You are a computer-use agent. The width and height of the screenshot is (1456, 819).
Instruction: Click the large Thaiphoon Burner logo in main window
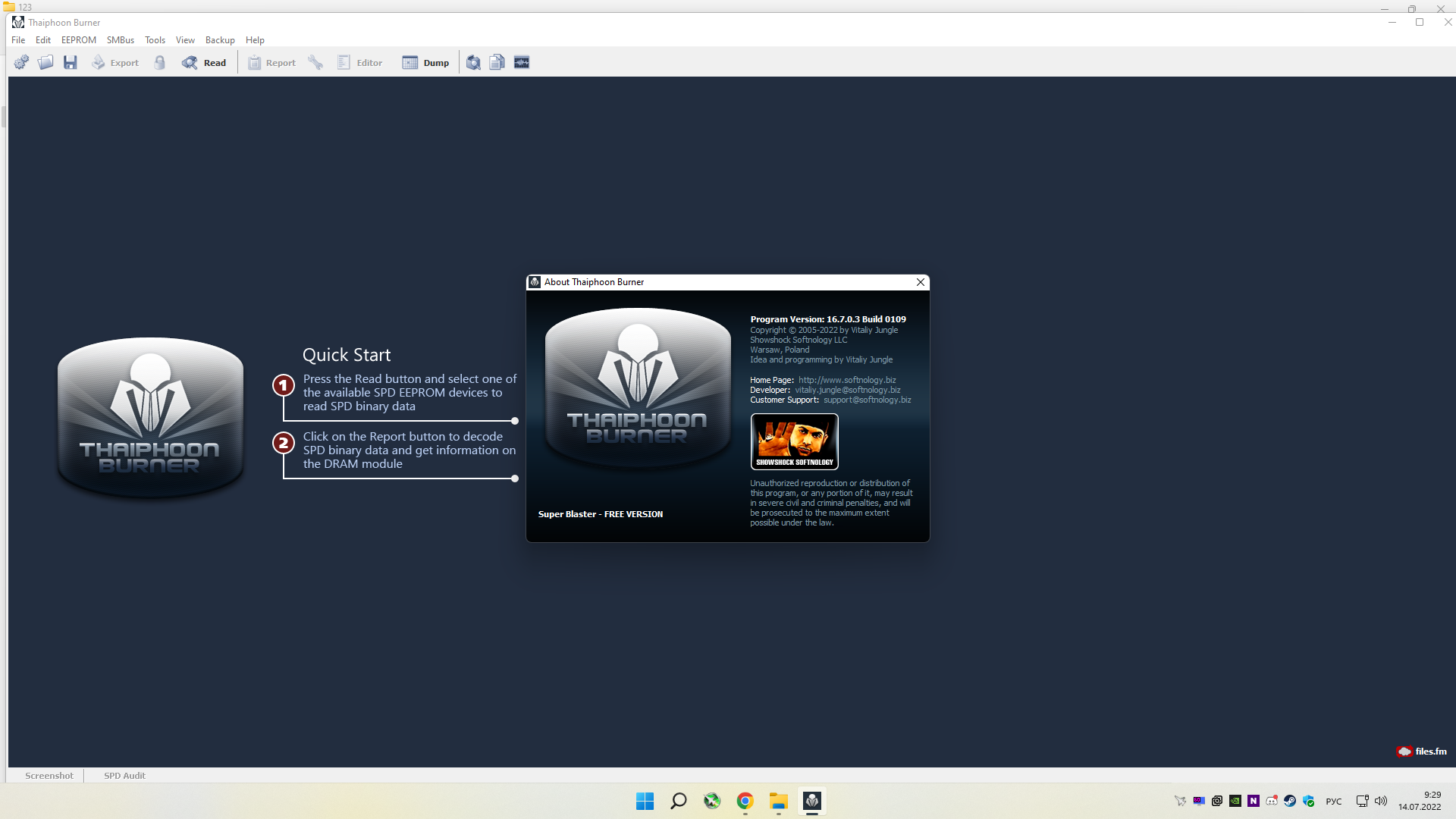(151, 417)
